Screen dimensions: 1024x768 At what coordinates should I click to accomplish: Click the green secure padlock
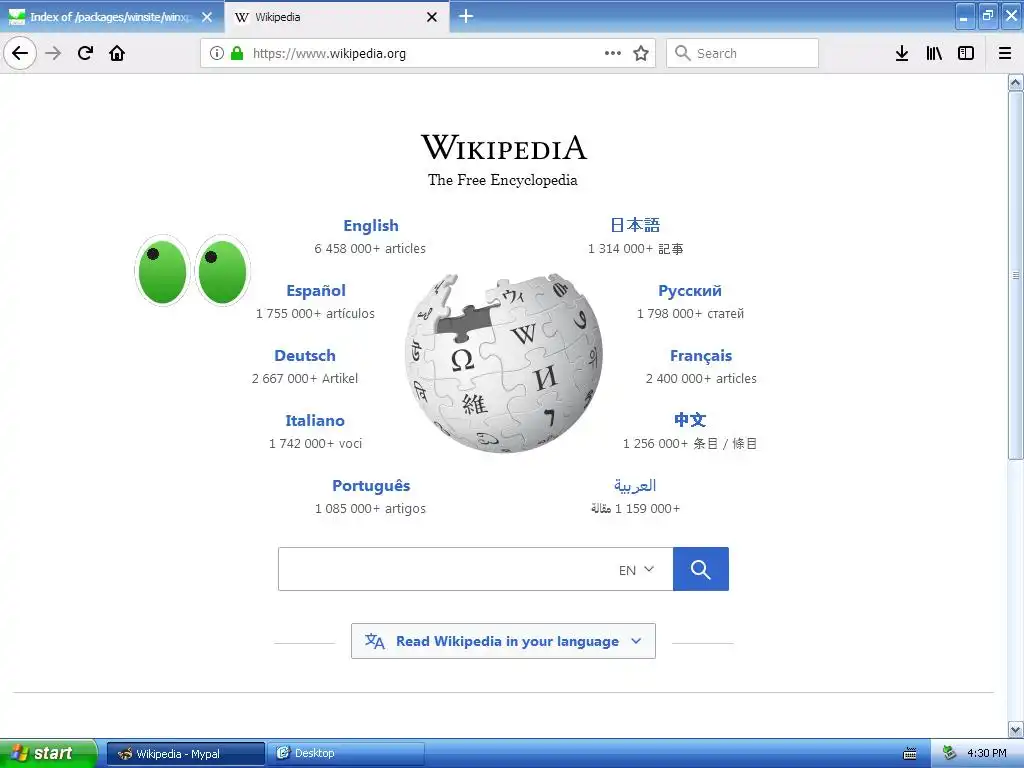237,53
